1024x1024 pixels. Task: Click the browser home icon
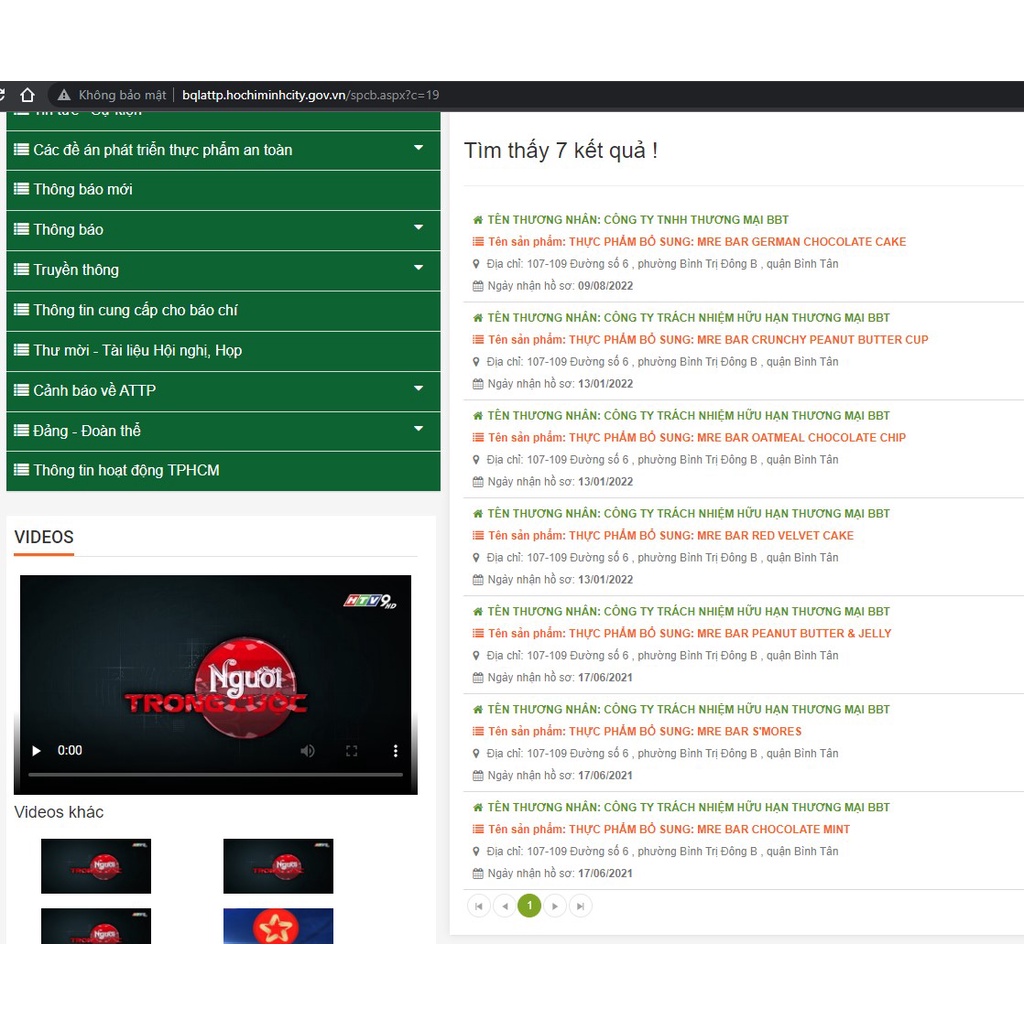pyautogui.click(x=28, y=95)
